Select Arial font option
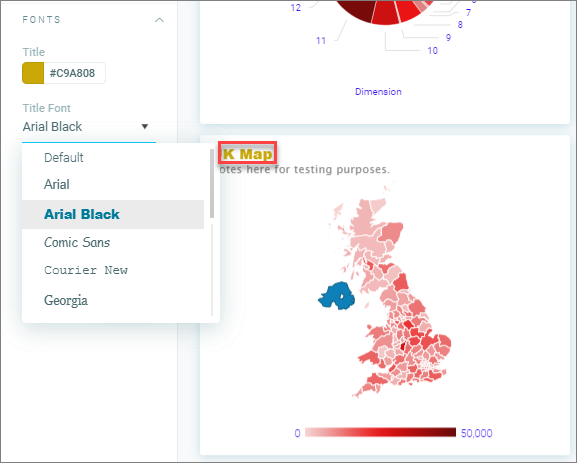The width and height of the screenshot is (577, 463). (113, 184)
